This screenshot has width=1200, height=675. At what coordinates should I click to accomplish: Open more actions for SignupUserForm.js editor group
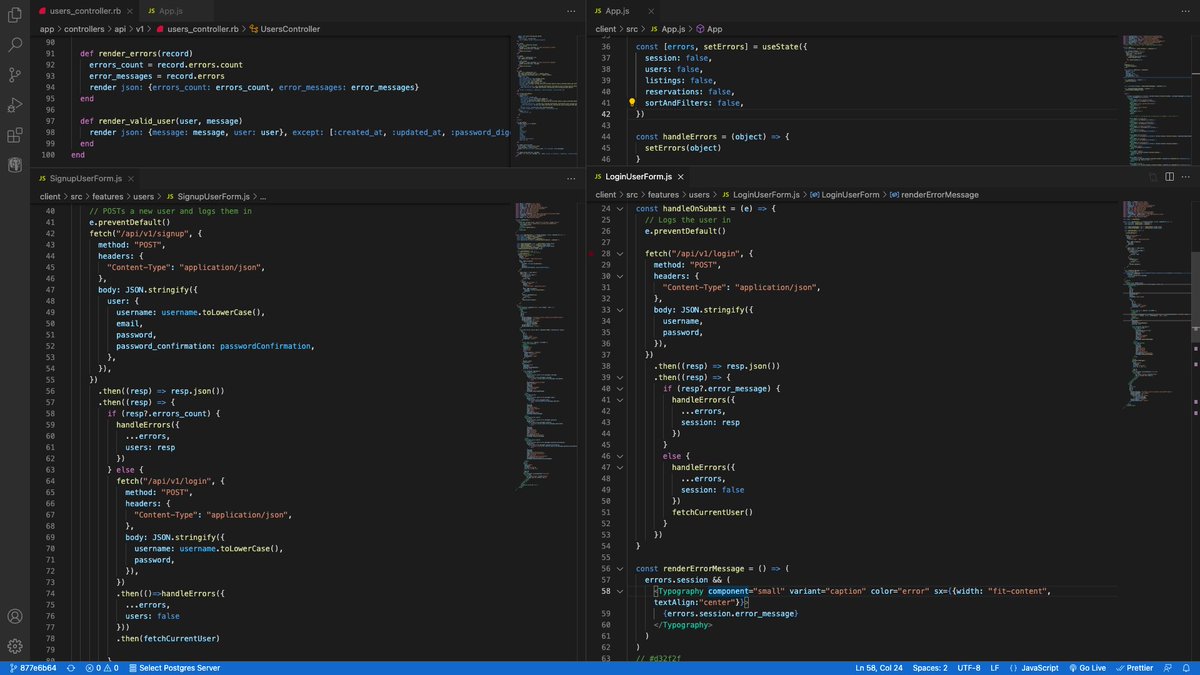click(x=572, y=177)
